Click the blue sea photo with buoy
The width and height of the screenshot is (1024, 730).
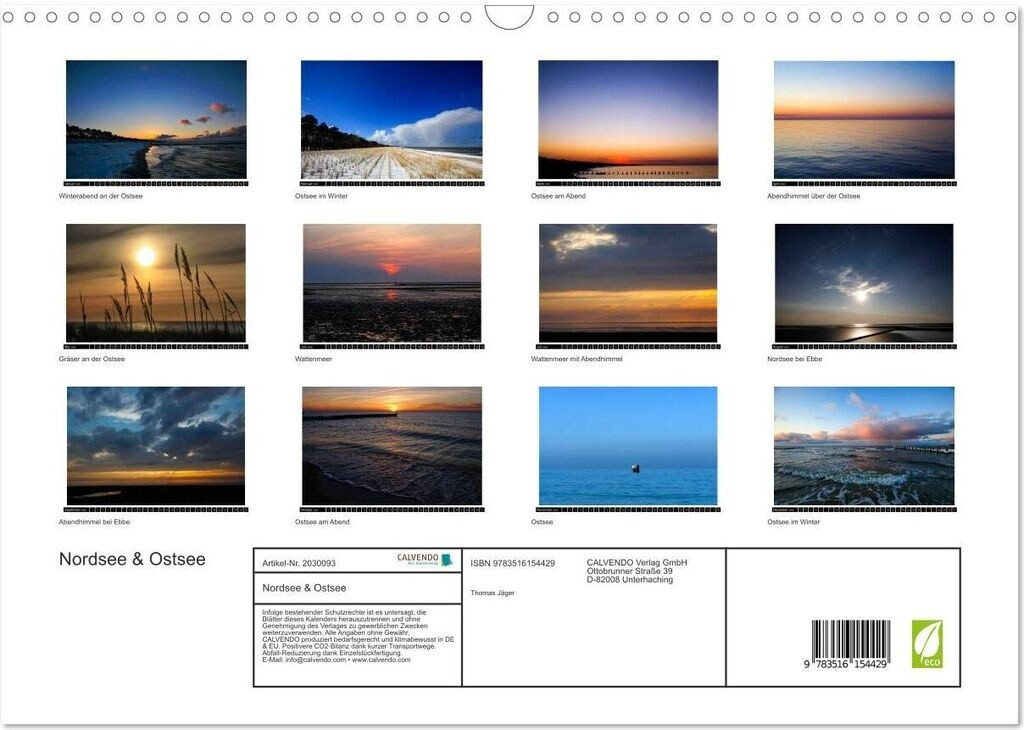(628, 445)
